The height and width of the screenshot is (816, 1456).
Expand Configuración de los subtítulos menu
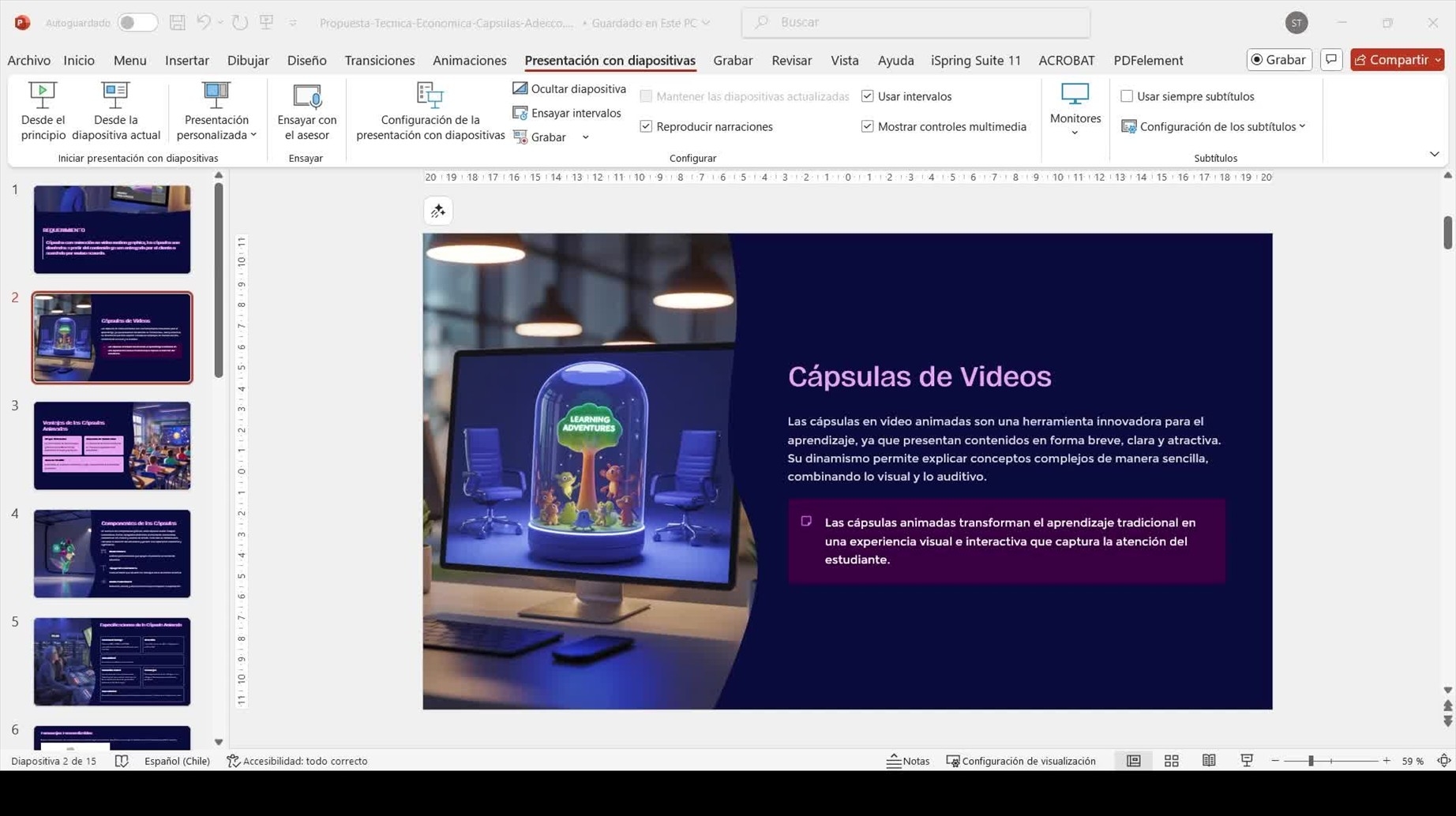click(1221, 126)
